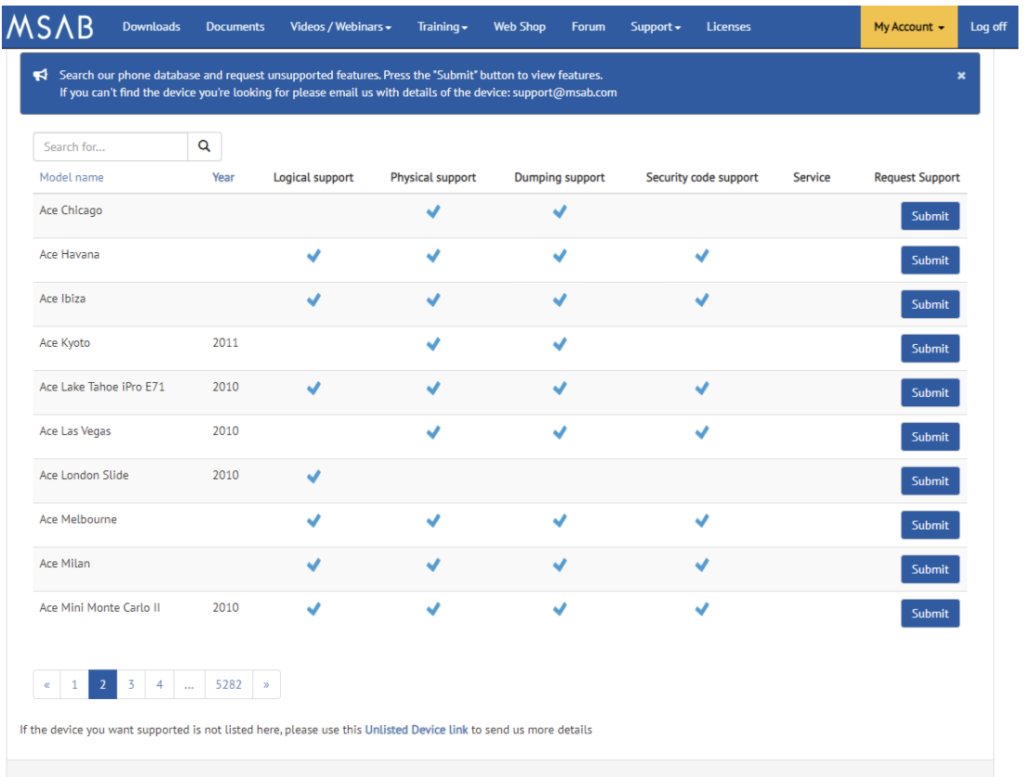Image resolution: width=1024 pixels, height=777 pixels.
Task: Submit request for Ace Mini Monte Carlo II
Action: coord(930,614)
